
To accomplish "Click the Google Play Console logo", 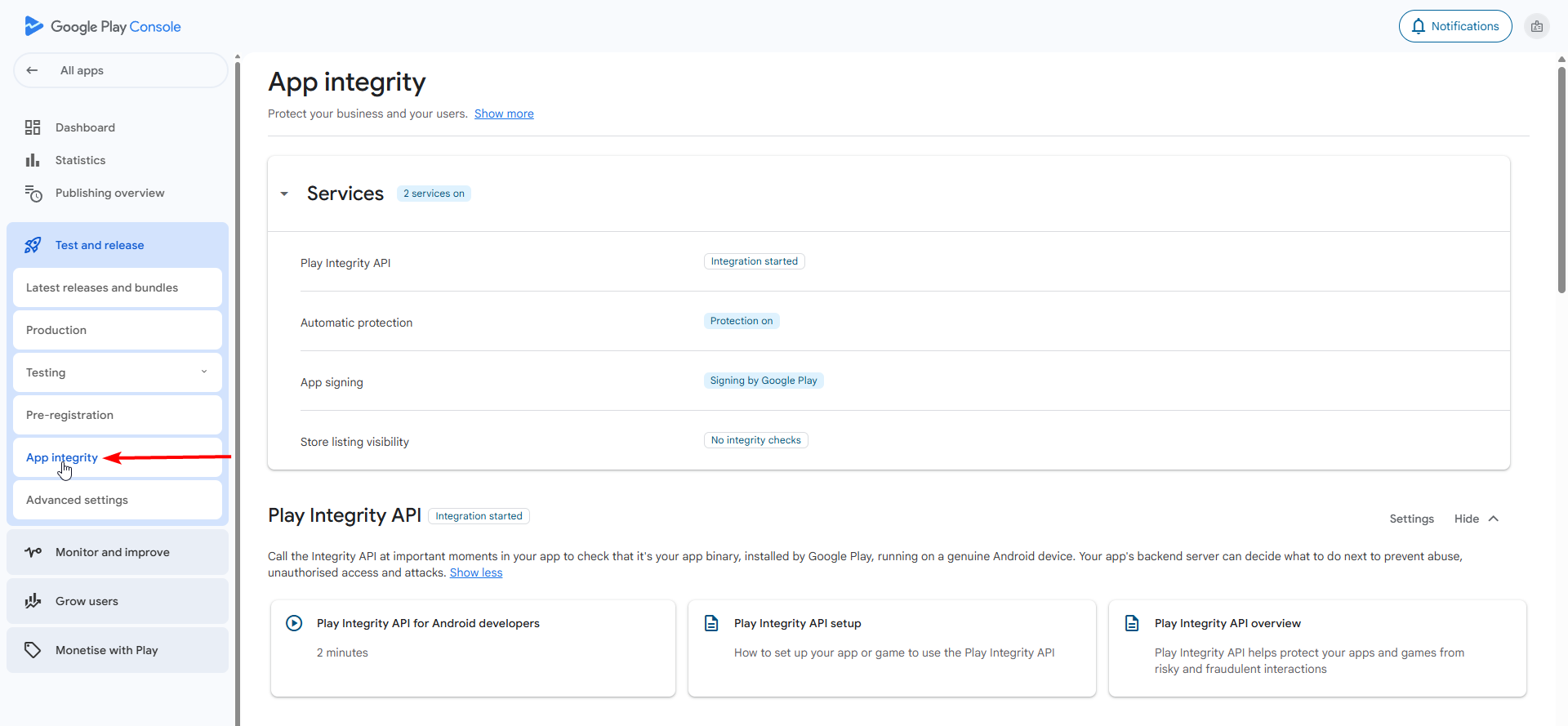I will click(x=102, y=26).
